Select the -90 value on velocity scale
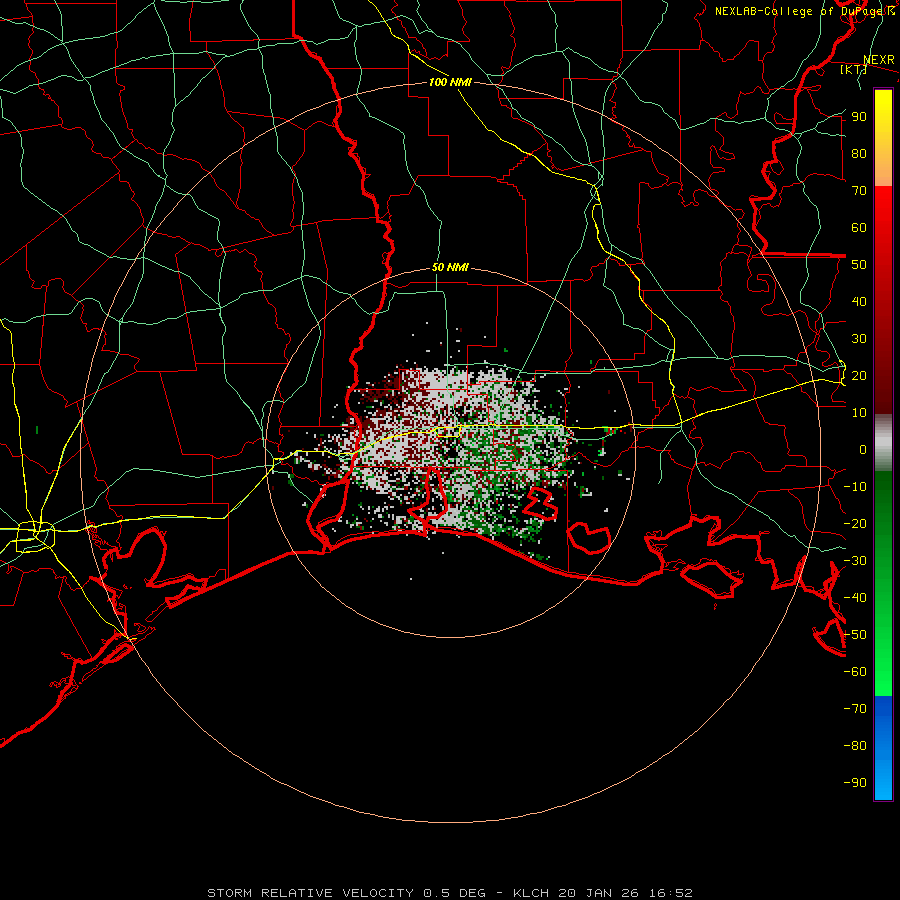Viewport: 900px width, 900px height. (x=855, y=783)
